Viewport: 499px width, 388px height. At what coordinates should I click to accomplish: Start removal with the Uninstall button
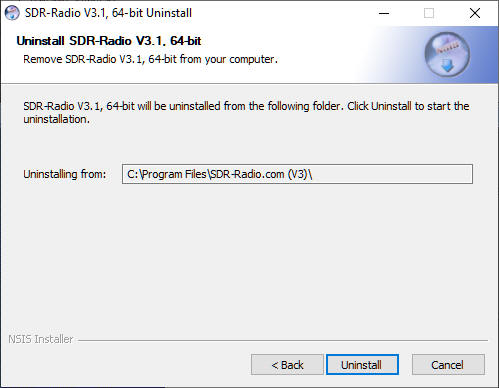[362, 364]
